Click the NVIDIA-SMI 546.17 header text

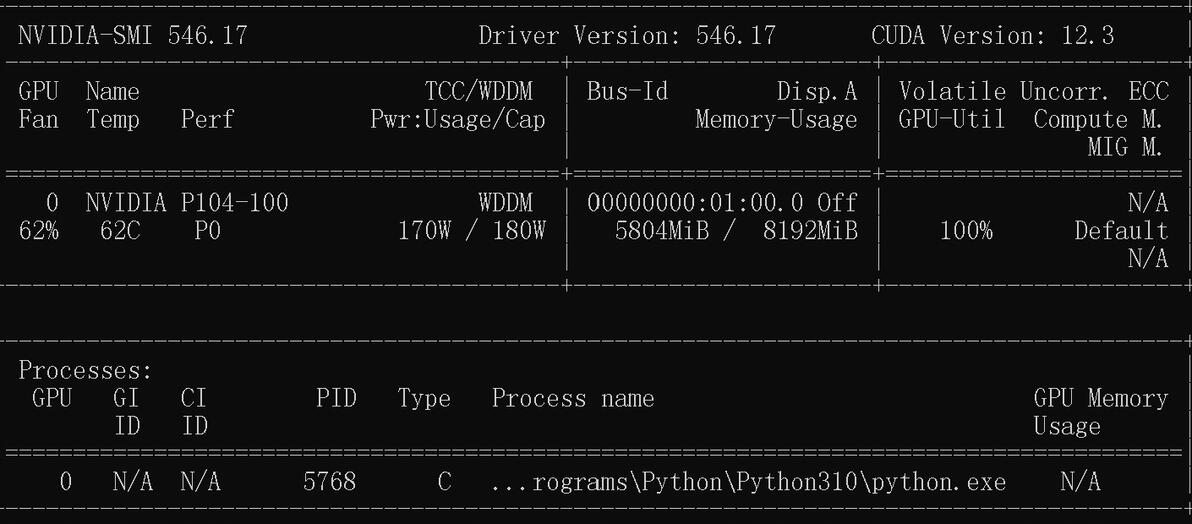click(x=132, y=37)
